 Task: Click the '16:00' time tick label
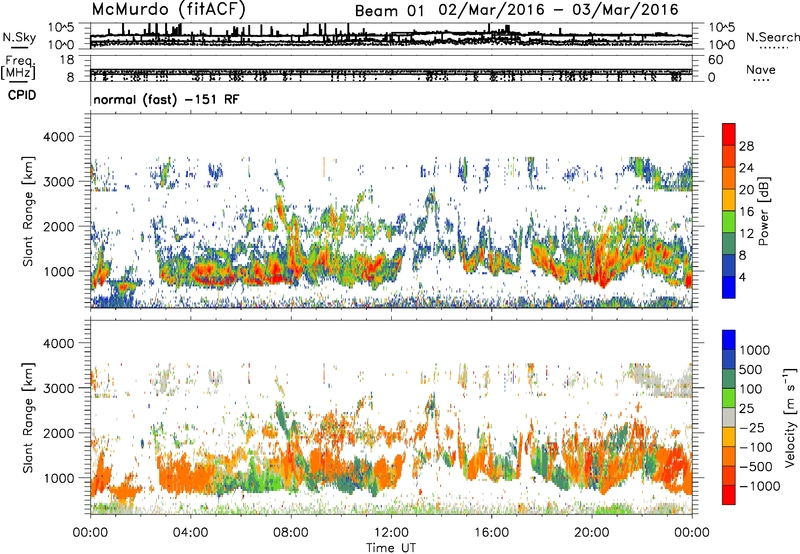coord(491,533)
